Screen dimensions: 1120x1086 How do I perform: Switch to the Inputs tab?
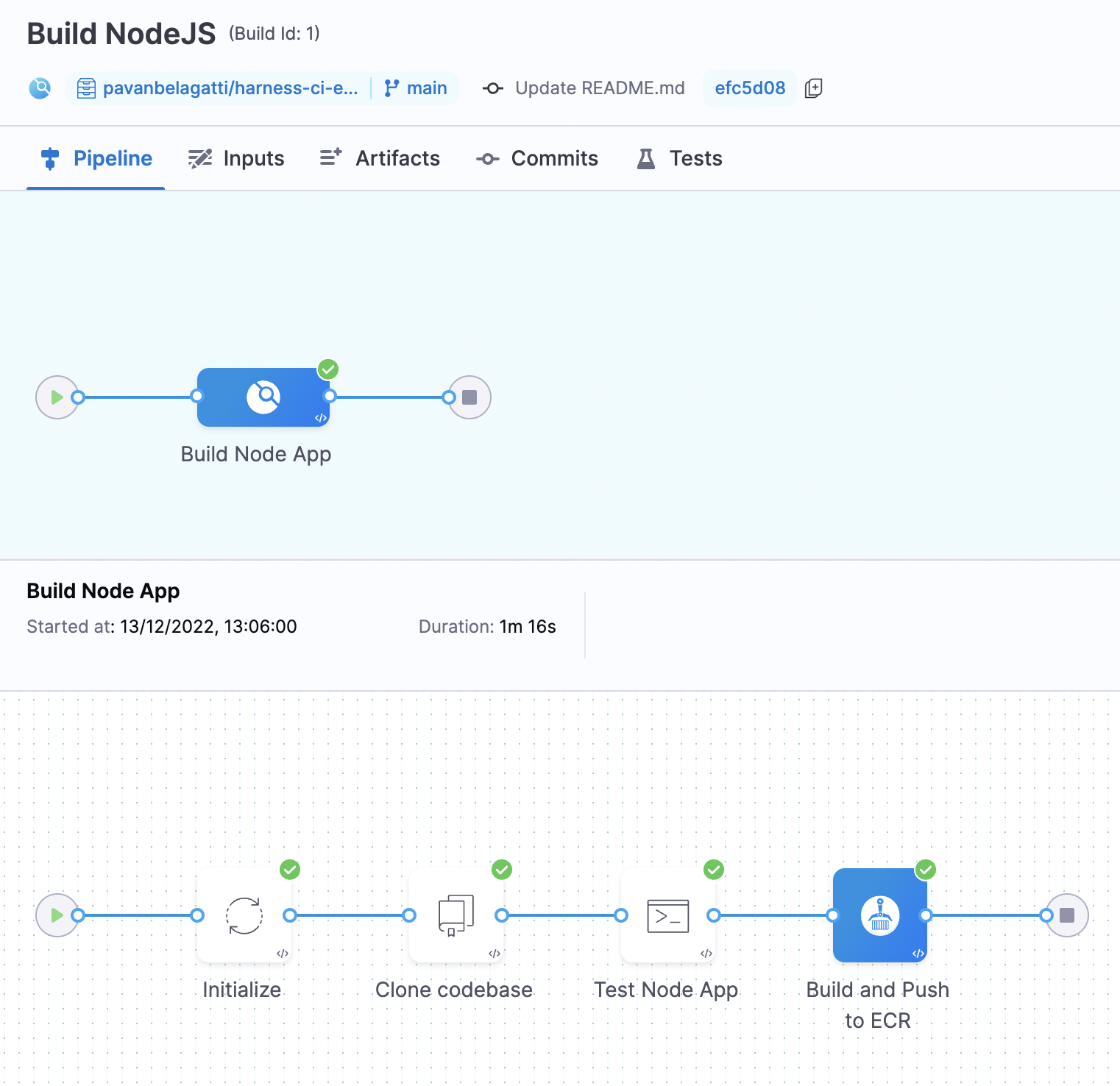point(235,158)
